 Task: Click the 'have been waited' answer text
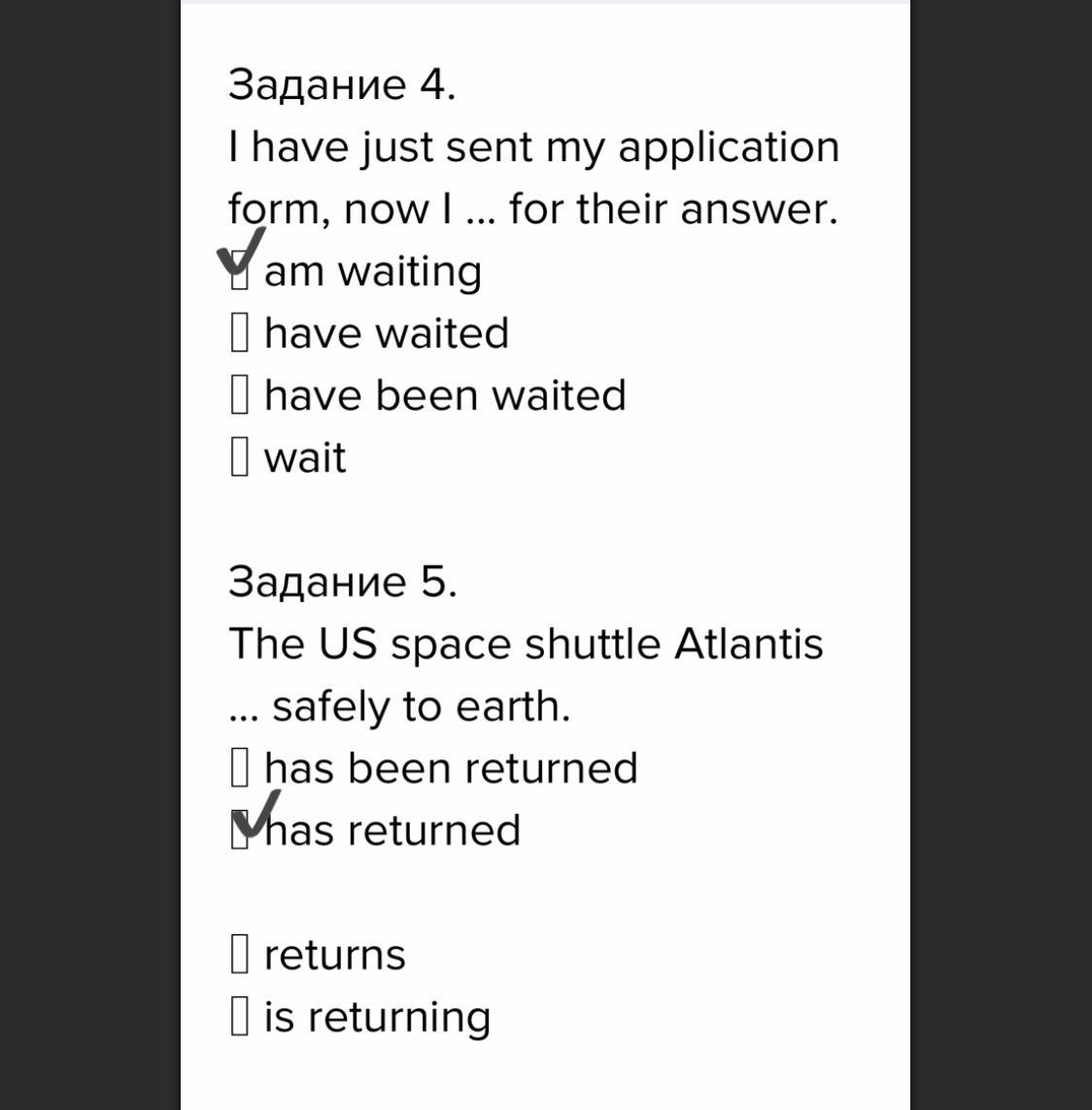tap(445, 395)
